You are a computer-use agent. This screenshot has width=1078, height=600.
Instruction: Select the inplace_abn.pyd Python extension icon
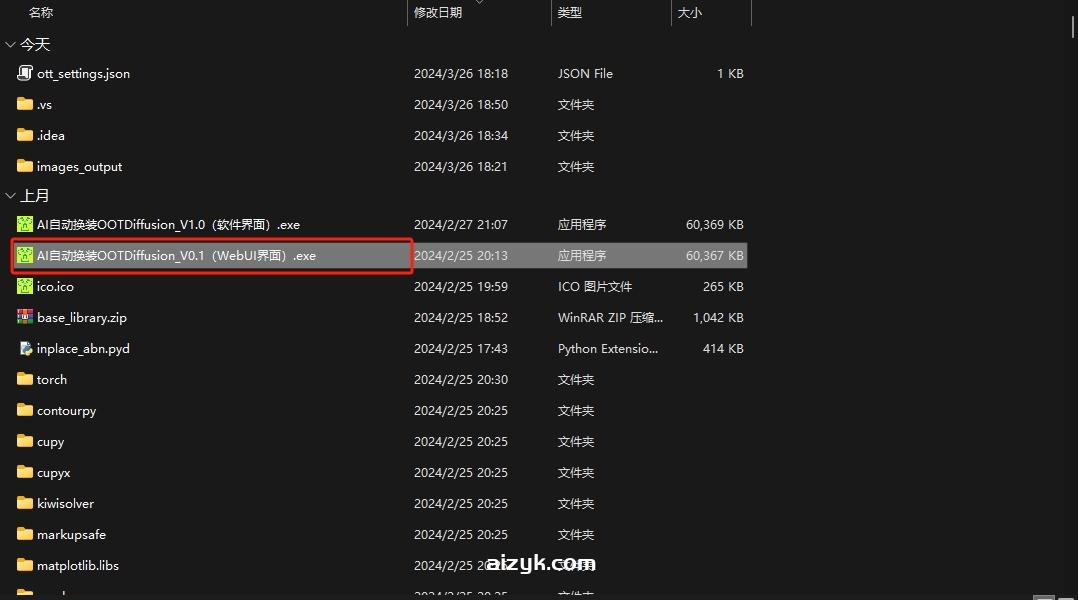(x=23, y=348)
